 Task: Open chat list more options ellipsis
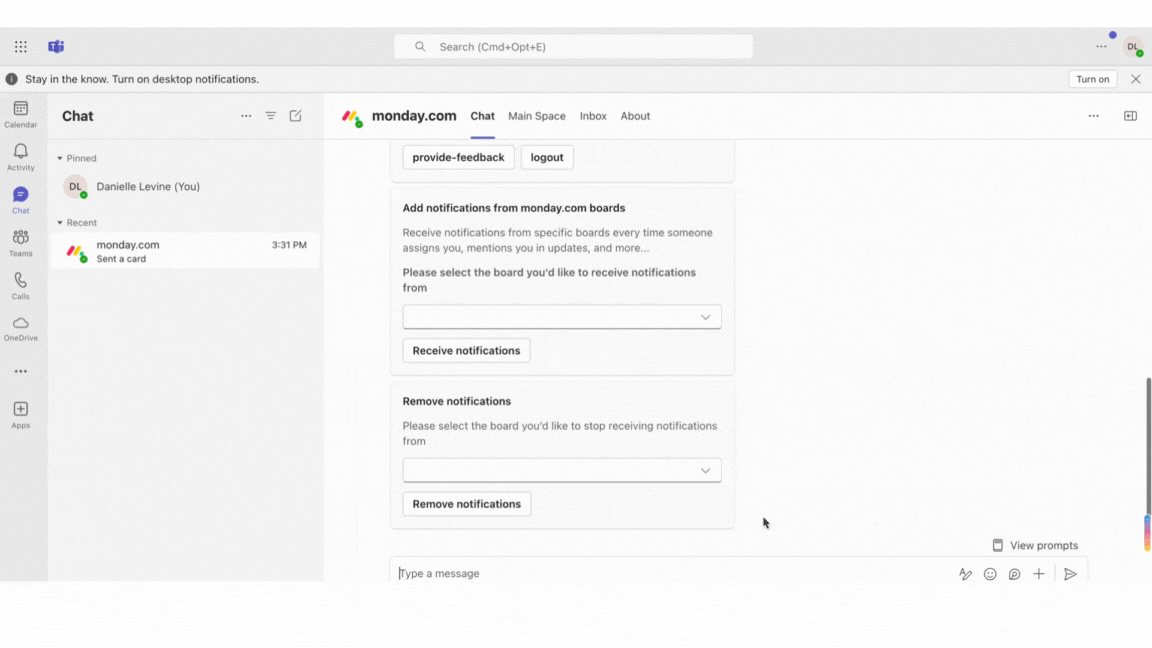click(246, 116)
